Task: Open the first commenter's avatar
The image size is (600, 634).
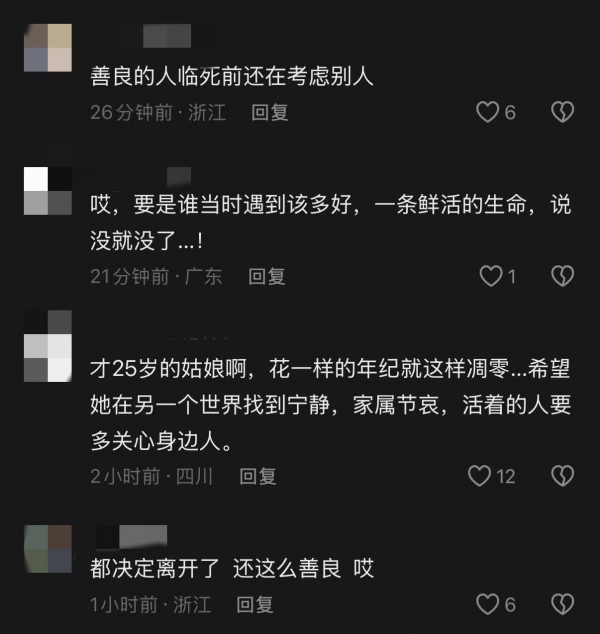Action: pos(48,48)
